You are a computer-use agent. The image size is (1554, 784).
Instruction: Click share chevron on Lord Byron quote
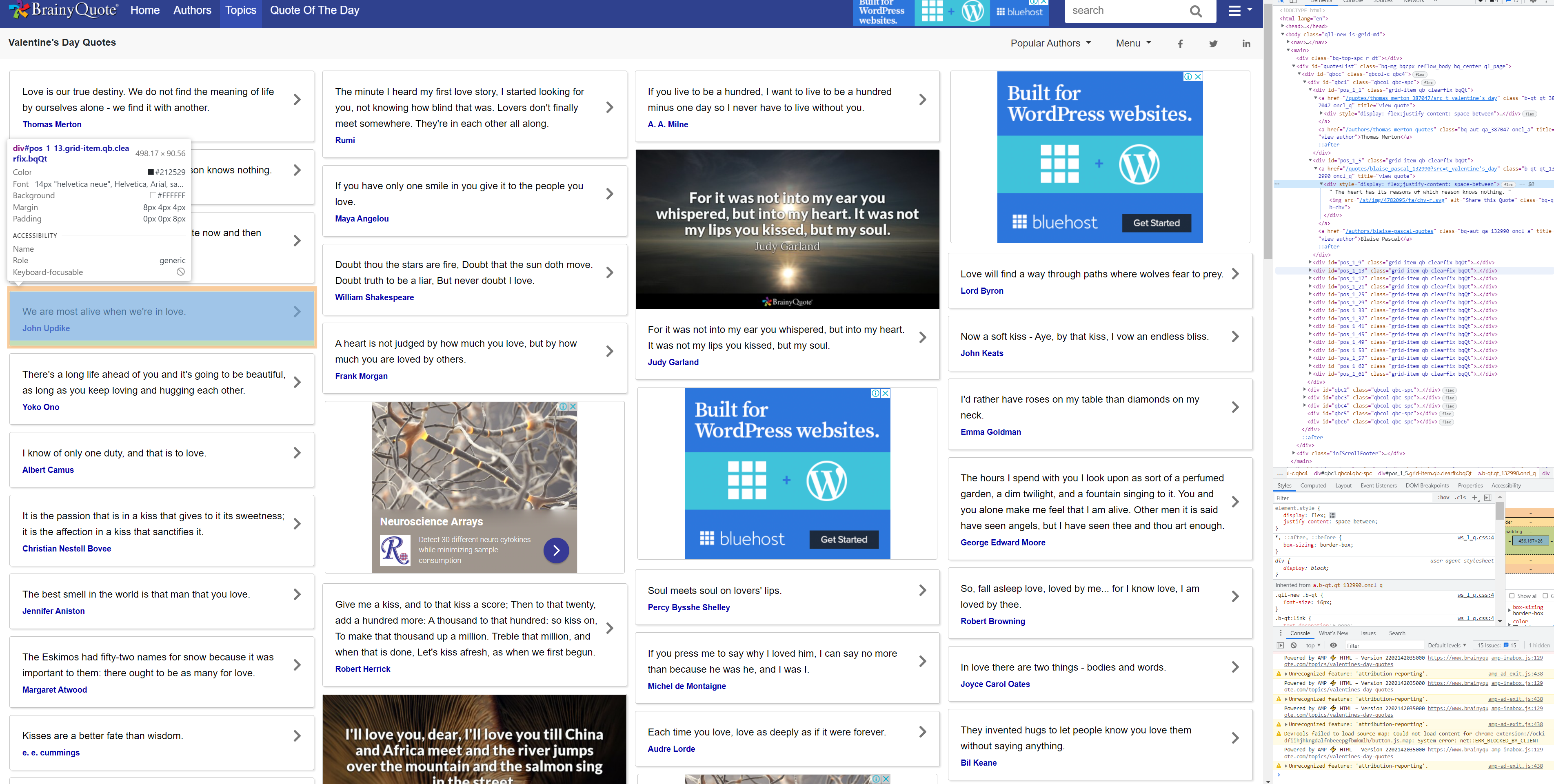coord(1235,274)
